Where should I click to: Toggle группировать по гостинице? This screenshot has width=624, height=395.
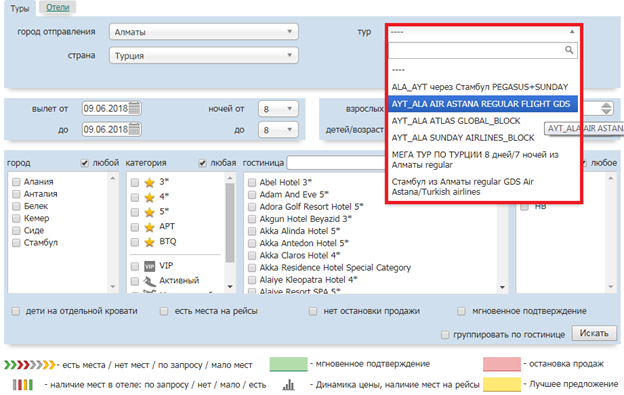click(445, 335)
